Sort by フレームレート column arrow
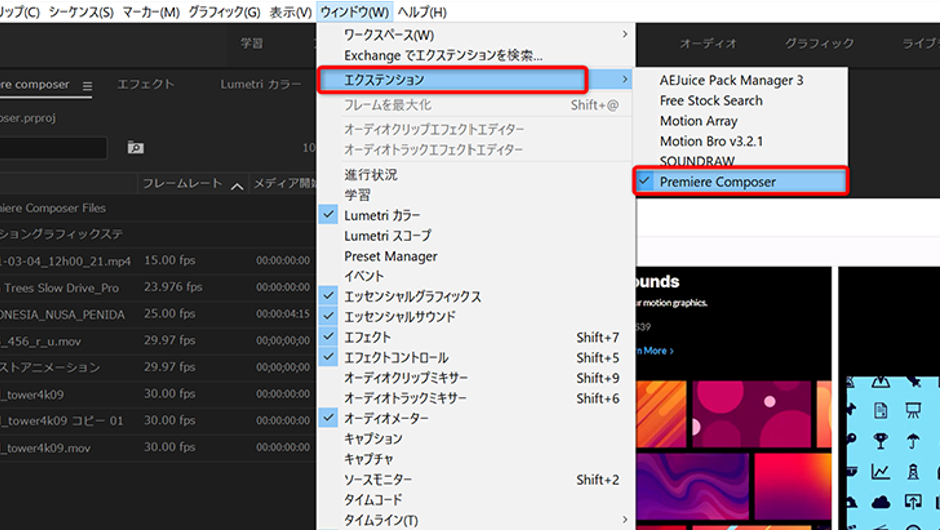Image resolution: width=940 pixels, height=530 pixels. click(237, 186)
